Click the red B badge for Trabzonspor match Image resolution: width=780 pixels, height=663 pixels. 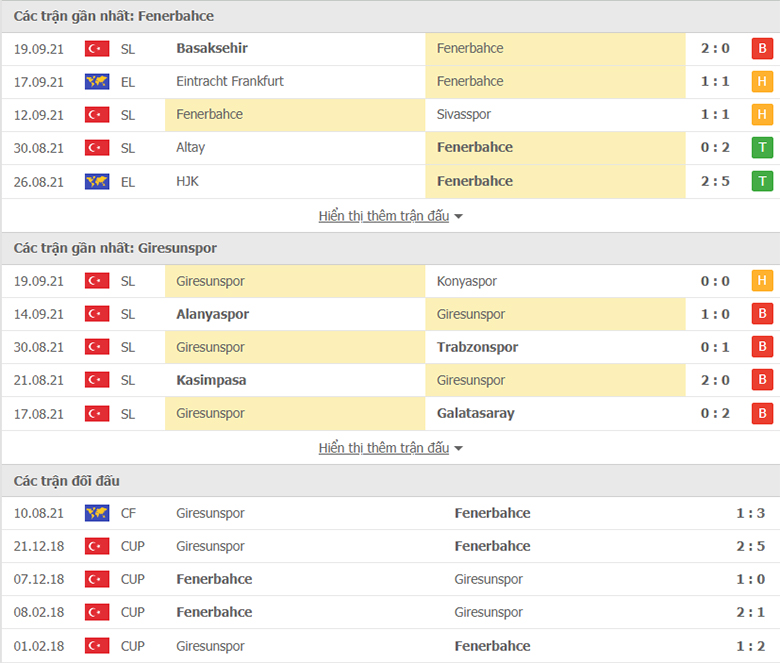762,347
